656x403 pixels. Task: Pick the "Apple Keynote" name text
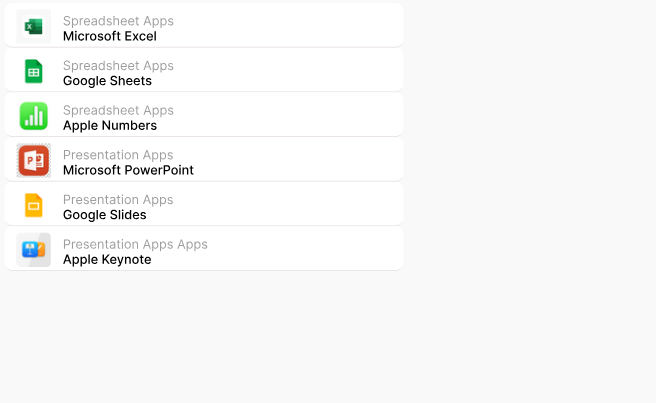pos(107,260)
